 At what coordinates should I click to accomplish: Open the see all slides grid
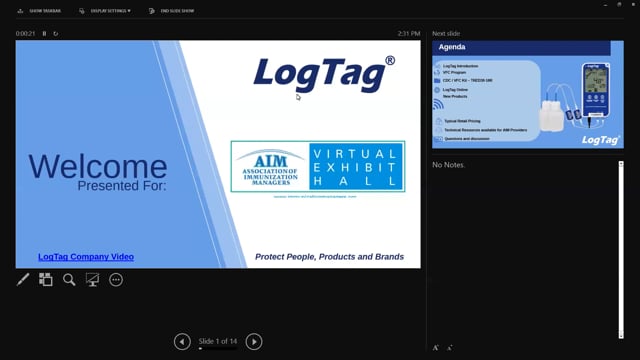click(x=46, y=280)
